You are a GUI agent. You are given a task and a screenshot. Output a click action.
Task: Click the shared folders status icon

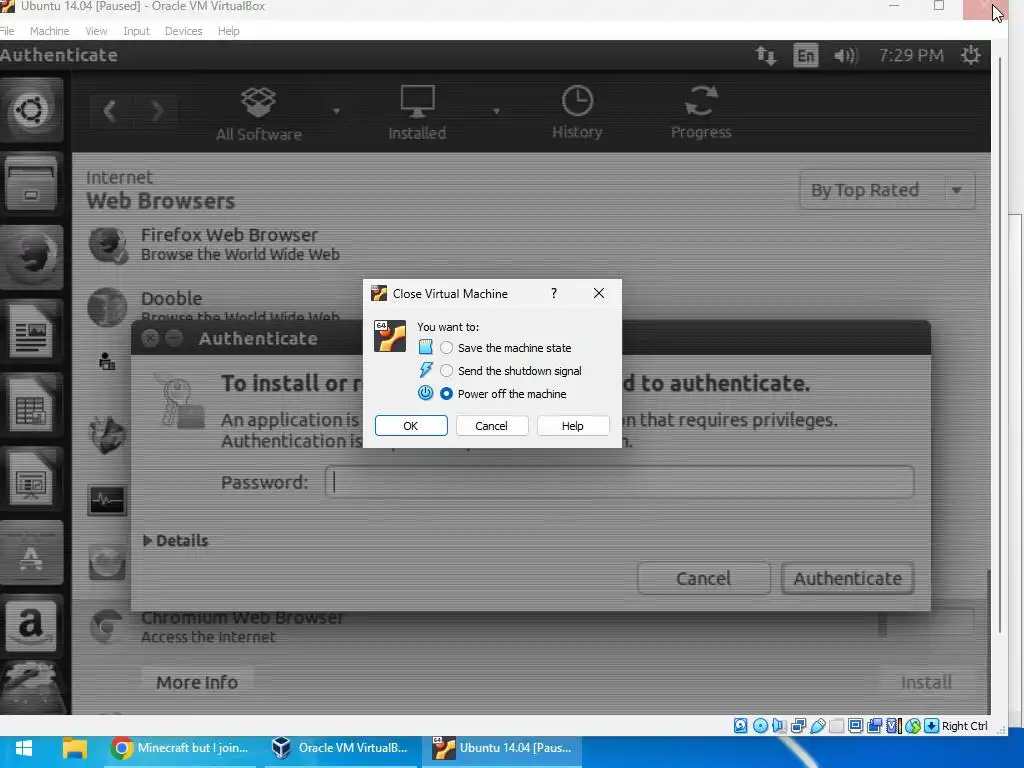coord(837,726)
